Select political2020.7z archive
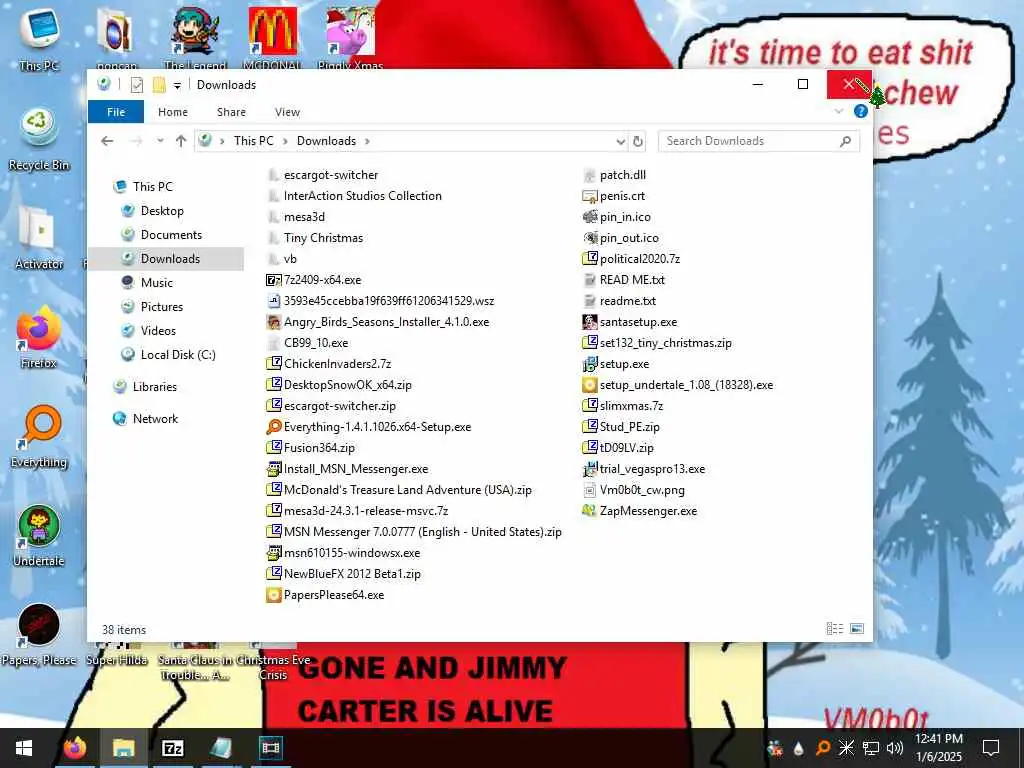1024x768 pixels. click(x=631, y=259)
